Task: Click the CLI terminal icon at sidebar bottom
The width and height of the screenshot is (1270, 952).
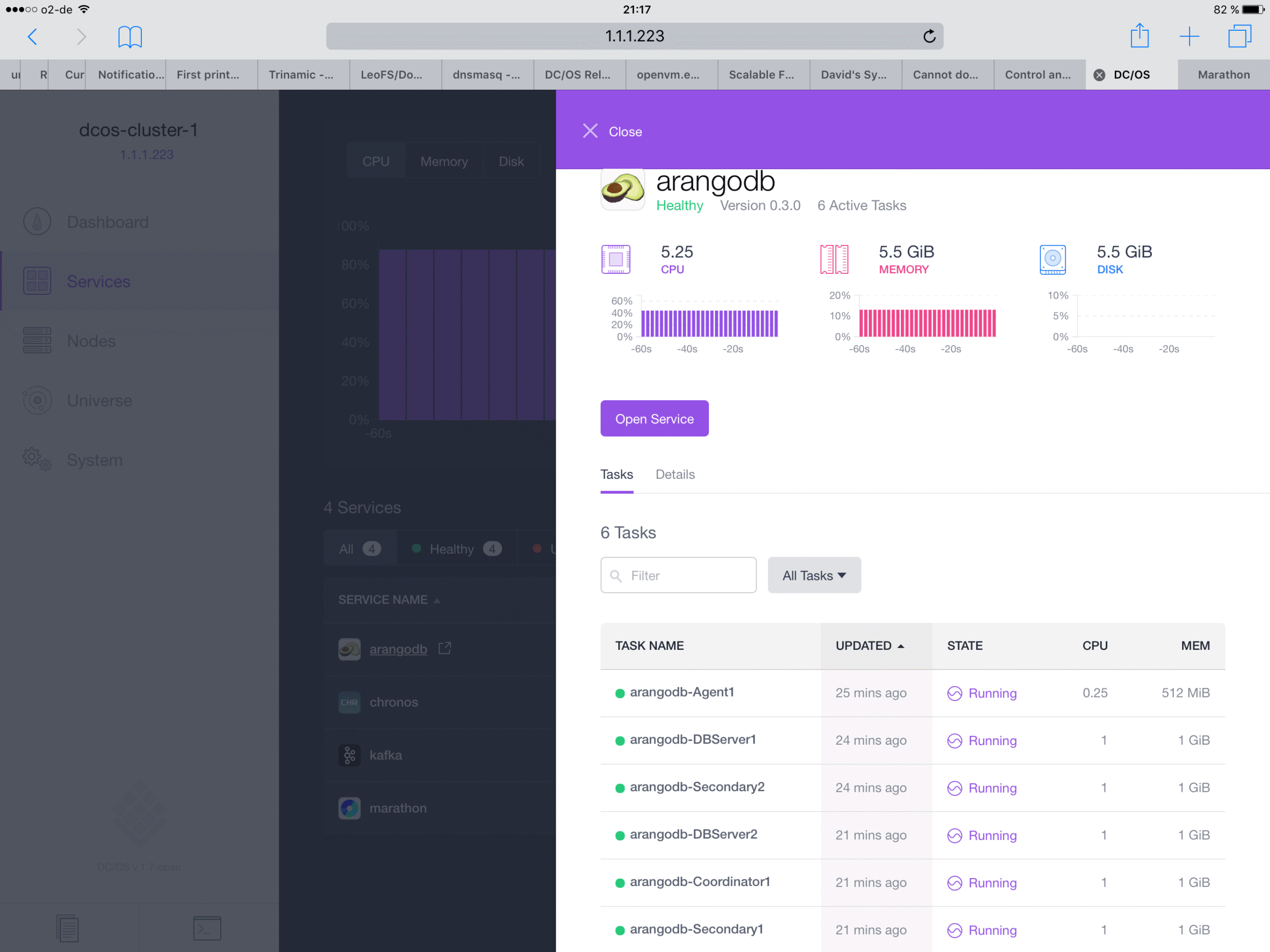Action: pyautogui.click(x=207, y=928)
